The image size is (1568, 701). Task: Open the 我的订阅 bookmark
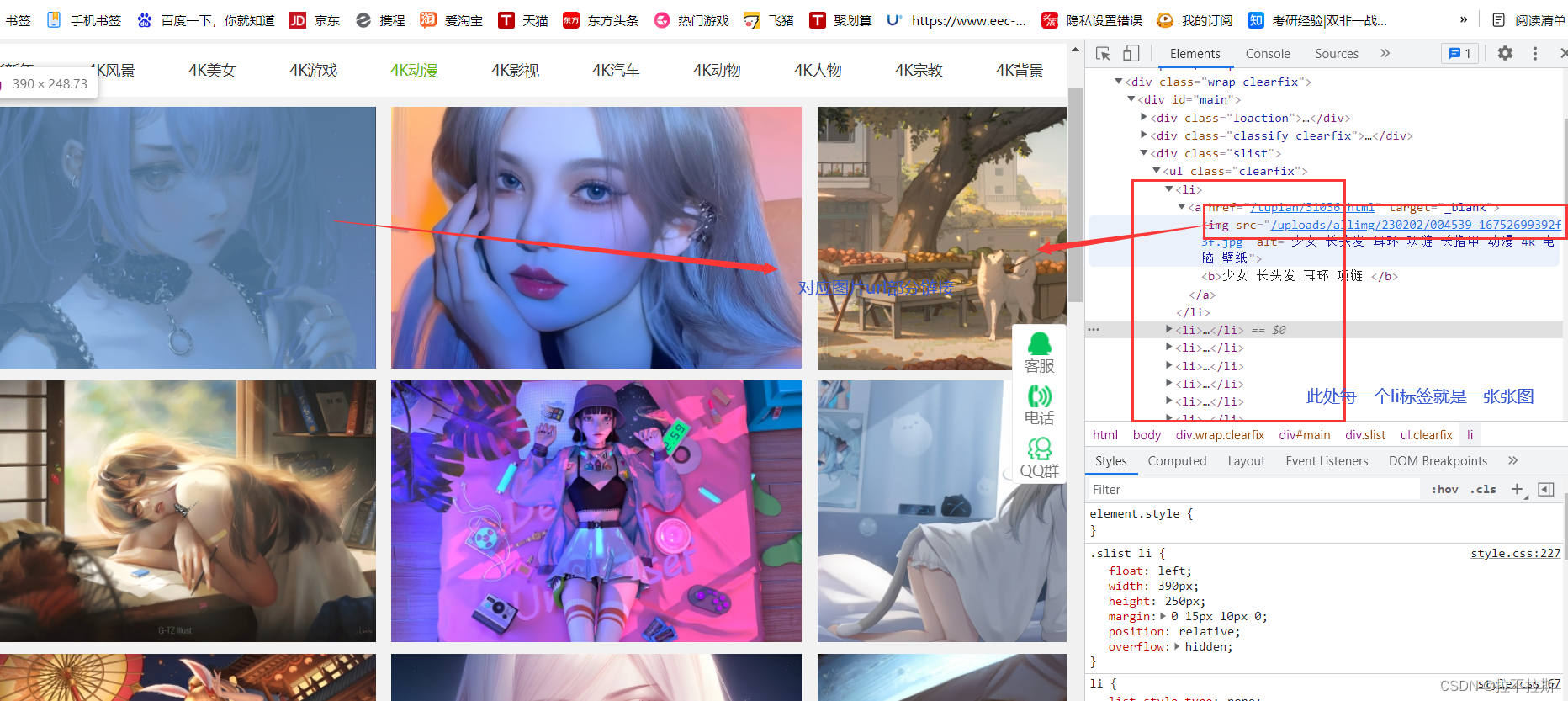coord(1195,20)
